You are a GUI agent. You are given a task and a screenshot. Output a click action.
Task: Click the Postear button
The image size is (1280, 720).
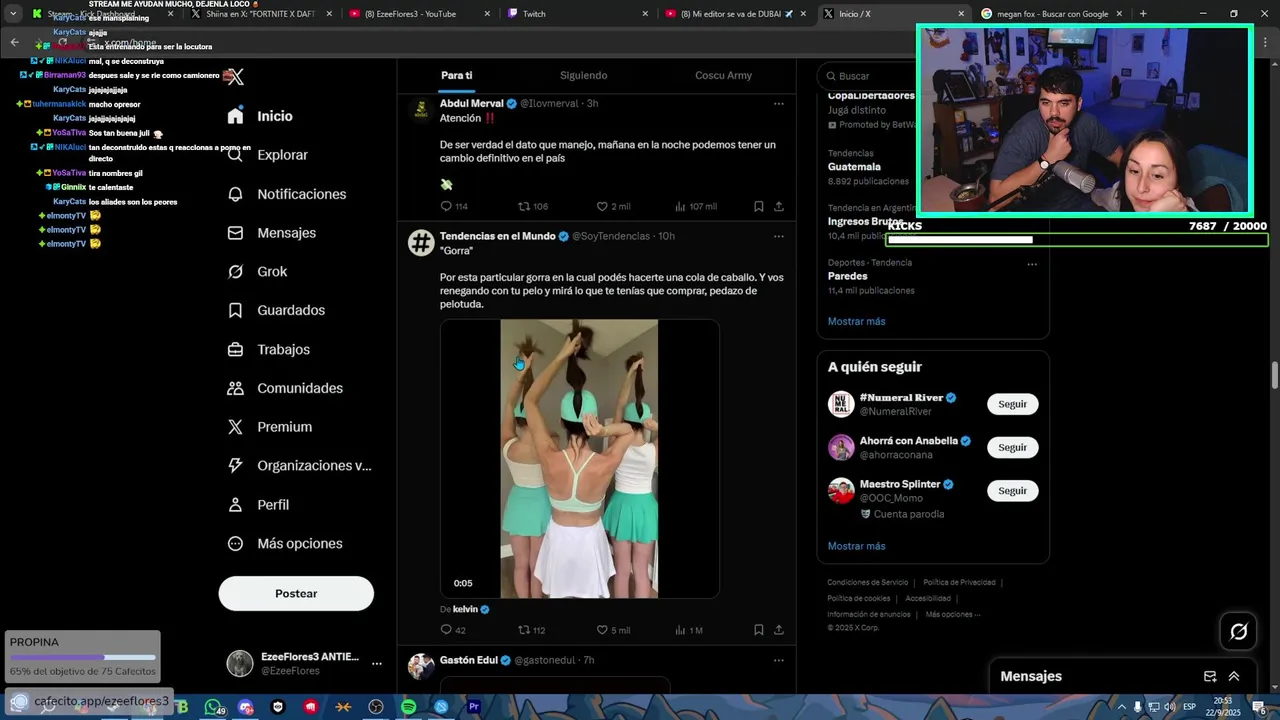296,593
